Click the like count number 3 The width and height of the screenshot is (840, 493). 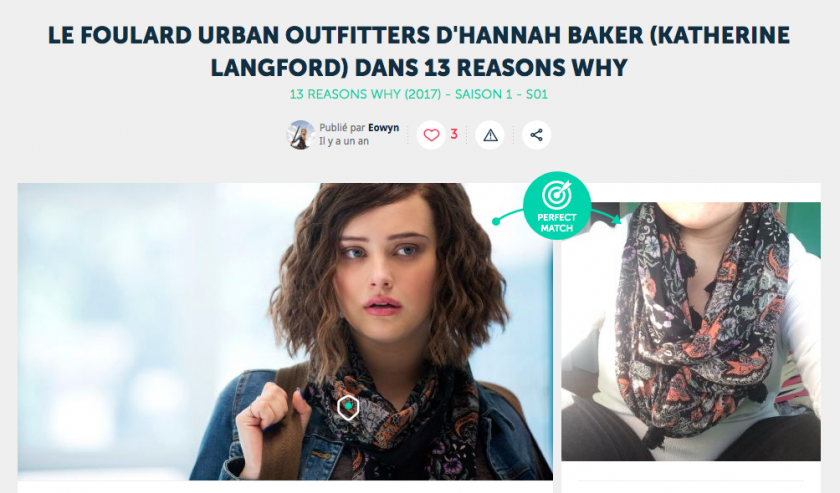point(454,134)
